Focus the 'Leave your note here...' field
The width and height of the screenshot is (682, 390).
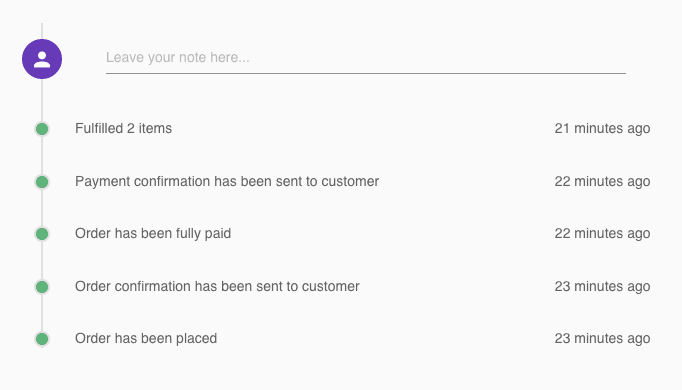click(366, 58)
